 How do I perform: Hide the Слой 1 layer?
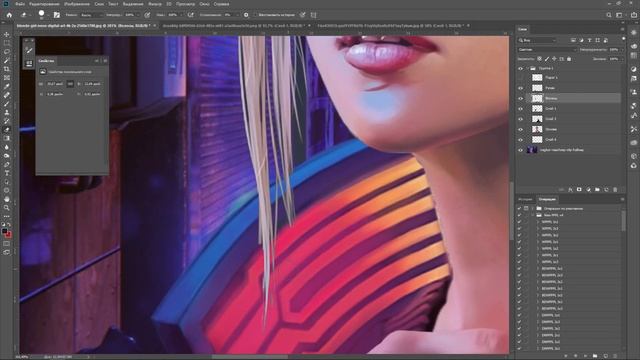pyautogui.click(x=520, y=109)
